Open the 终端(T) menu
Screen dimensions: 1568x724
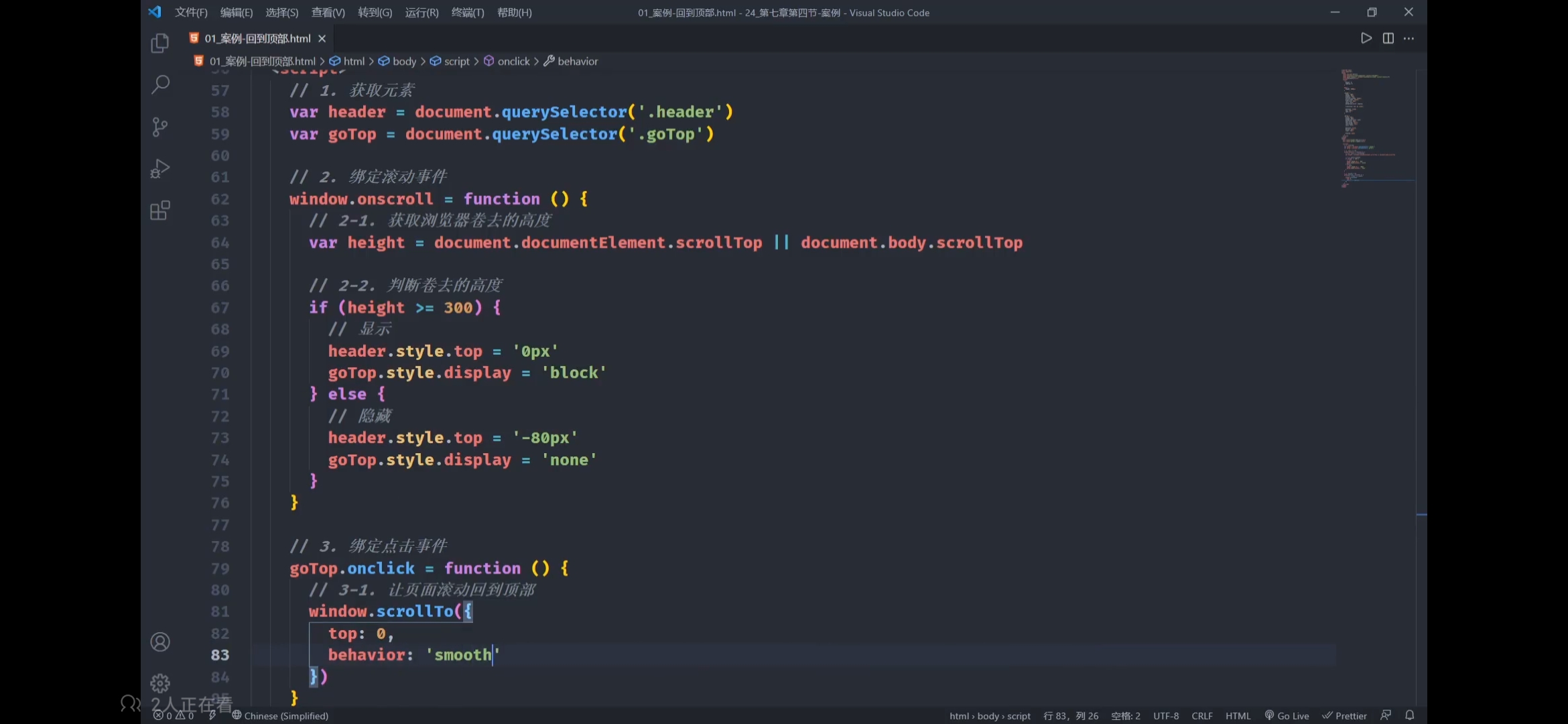point(467,12)
